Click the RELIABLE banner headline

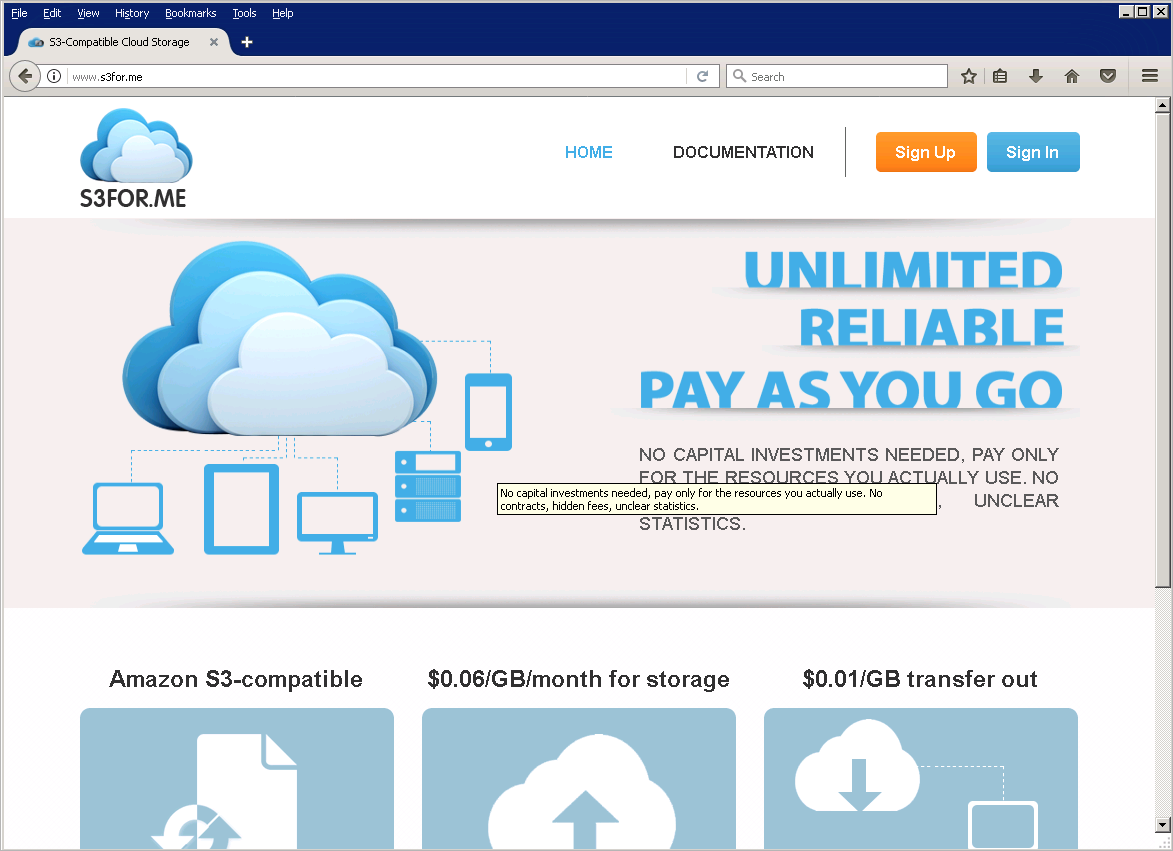[931, 327]
